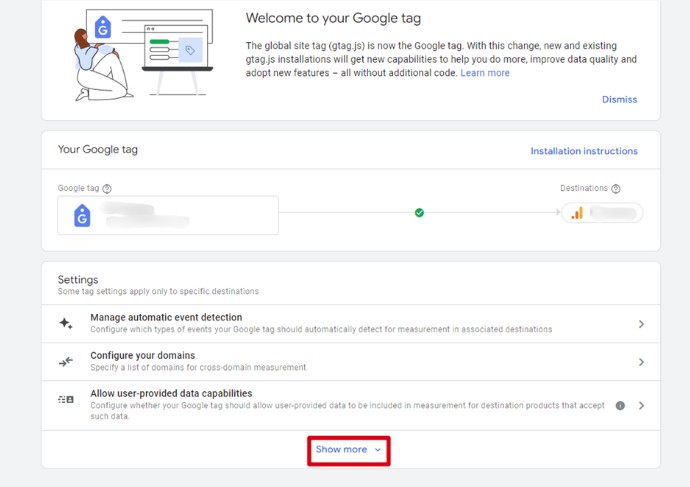690x487 pixels.
Task: Click the Show more button
Action: pos(348,450)
